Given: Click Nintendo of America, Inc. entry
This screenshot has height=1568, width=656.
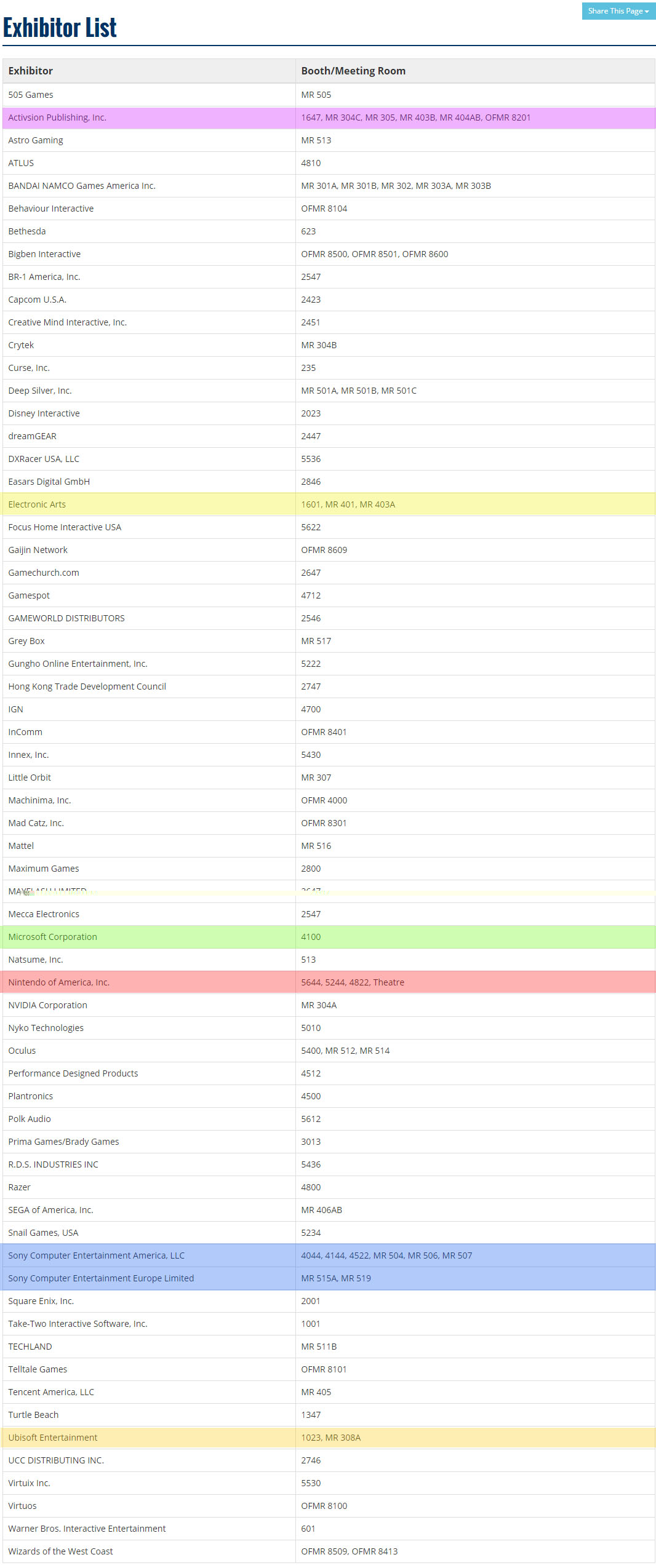Looking at the screenshot, I should click(59, 982).
